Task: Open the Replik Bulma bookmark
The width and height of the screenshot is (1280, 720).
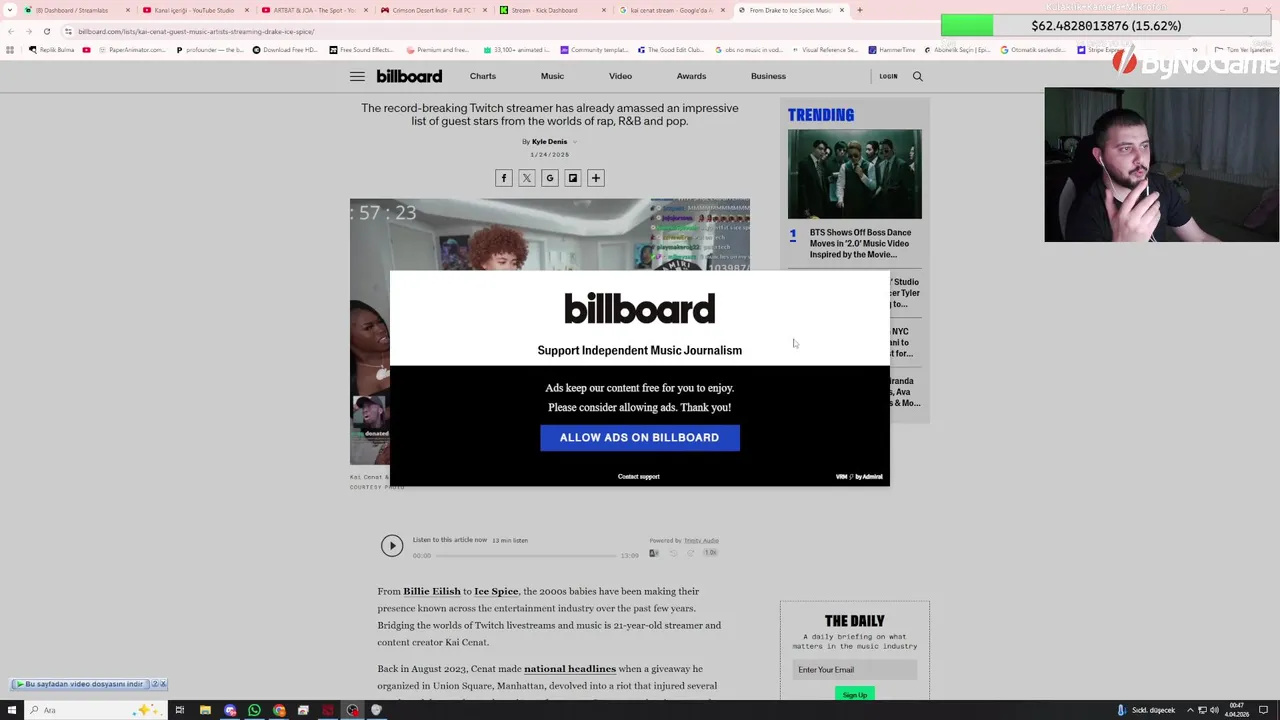Action: pos(51,50)
